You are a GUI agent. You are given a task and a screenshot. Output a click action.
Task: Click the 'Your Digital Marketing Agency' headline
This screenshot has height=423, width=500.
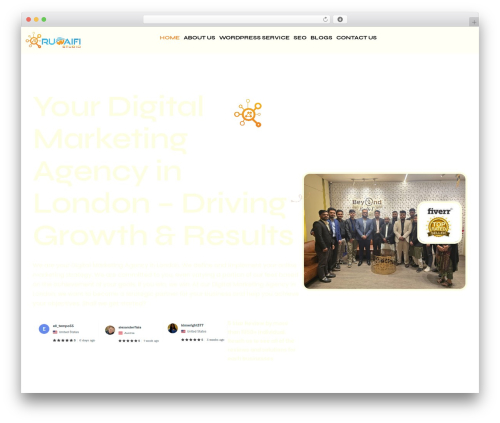[163, 171]
